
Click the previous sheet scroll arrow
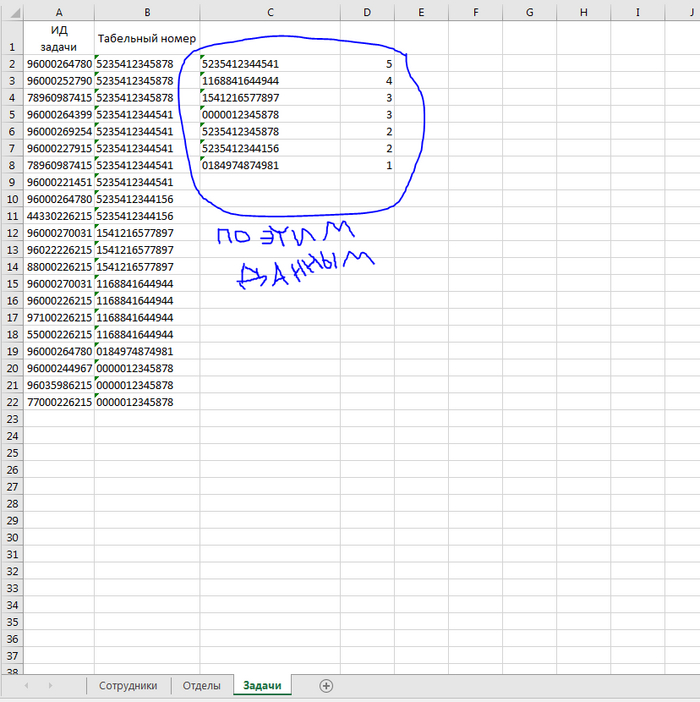point(26,685)
